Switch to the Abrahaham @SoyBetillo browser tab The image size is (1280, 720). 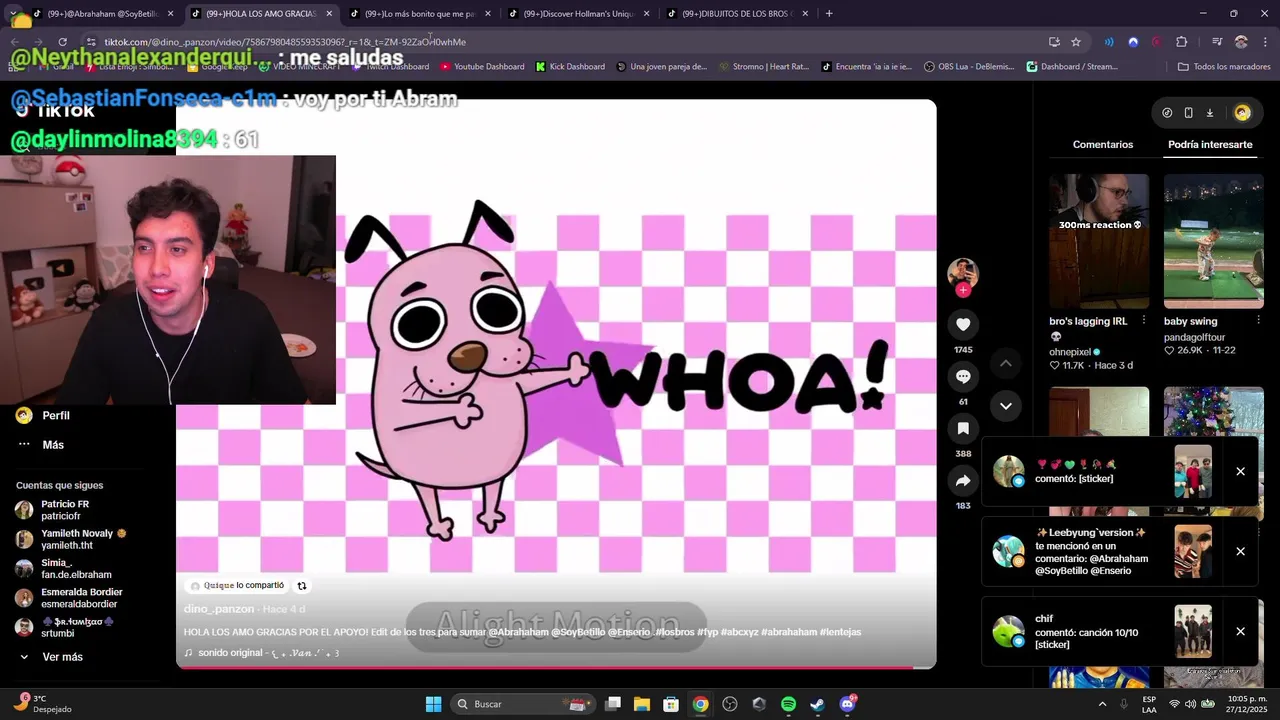(102, 14)
